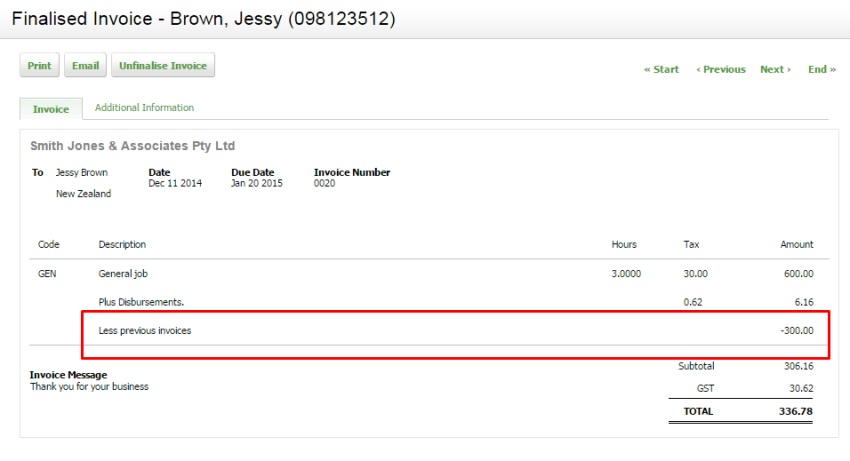Click the TOTAL label
This screenshot has height=461, width=850.
pos(698,411)
